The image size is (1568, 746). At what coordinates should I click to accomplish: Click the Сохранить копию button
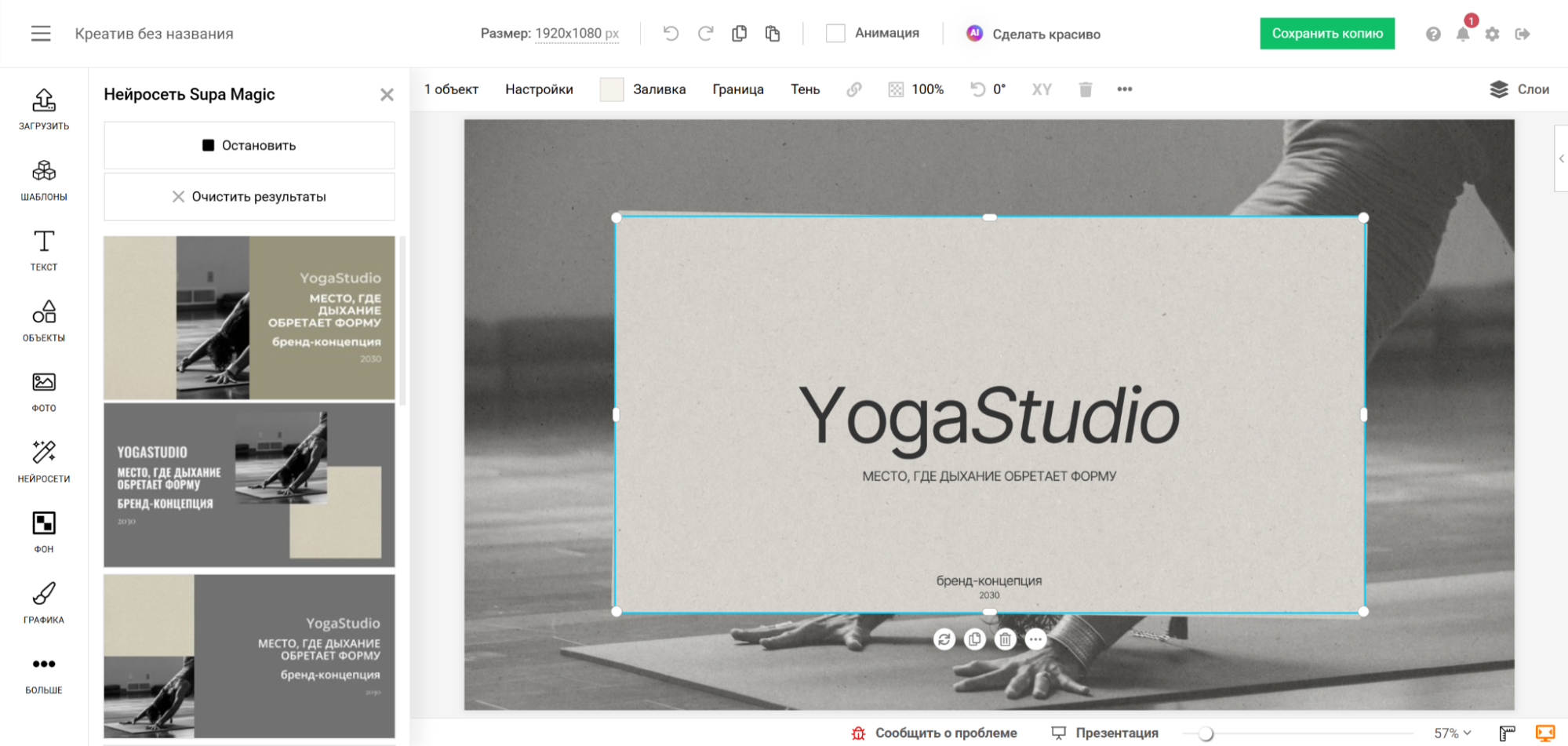point(1326,34)
